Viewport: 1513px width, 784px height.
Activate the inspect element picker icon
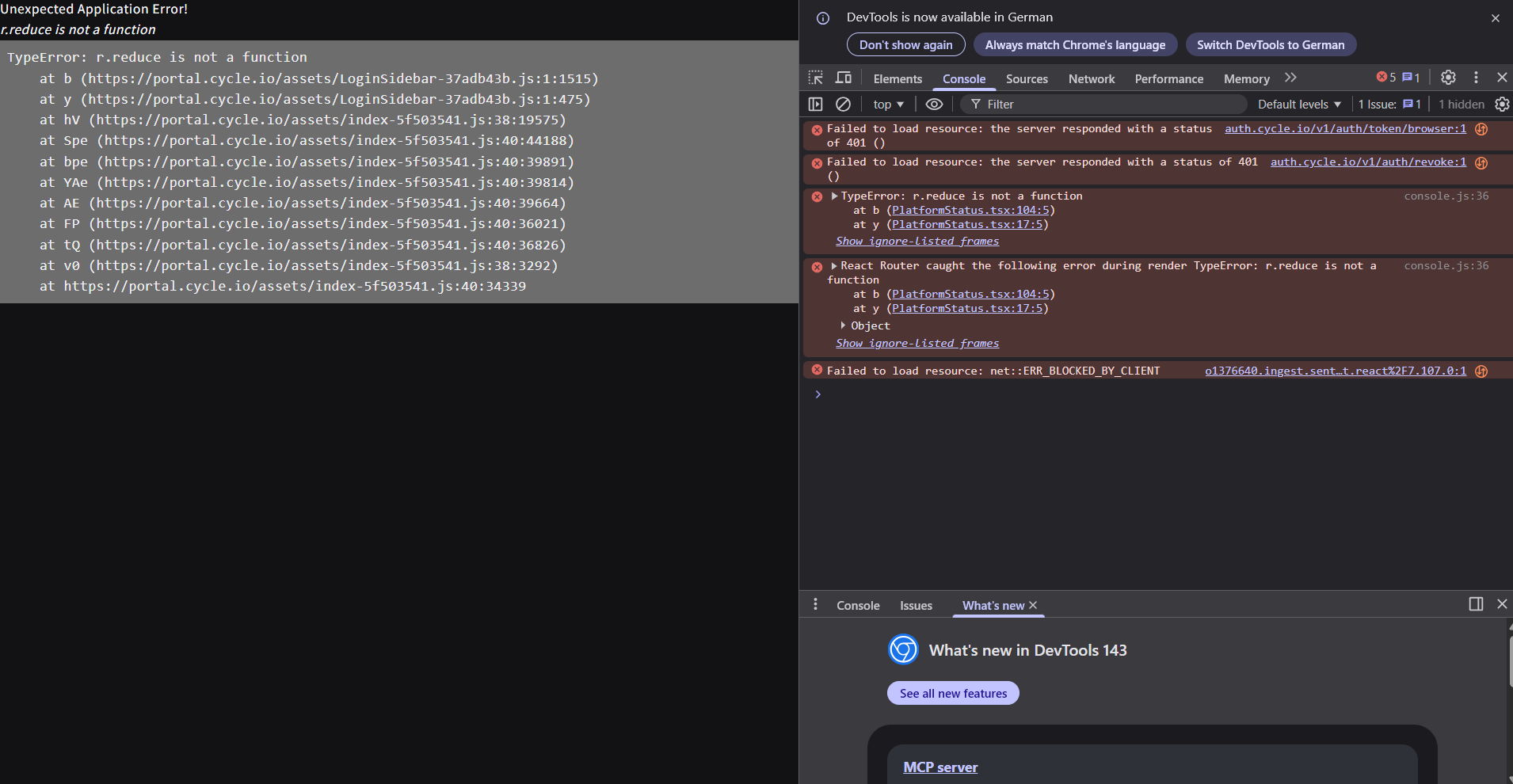(816, 78)
